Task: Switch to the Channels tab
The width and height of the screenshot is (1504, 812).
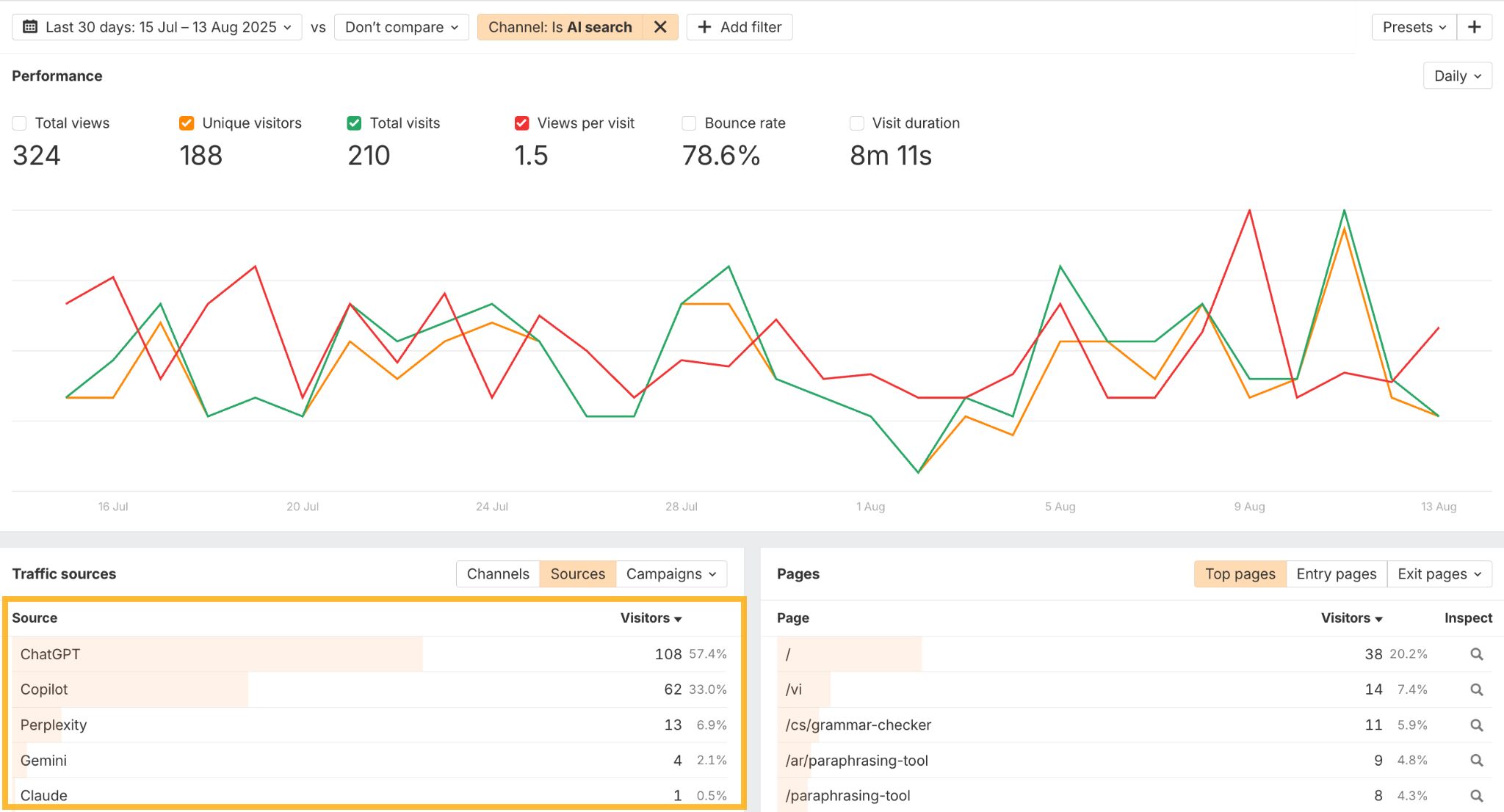Action: click(497, 573)
